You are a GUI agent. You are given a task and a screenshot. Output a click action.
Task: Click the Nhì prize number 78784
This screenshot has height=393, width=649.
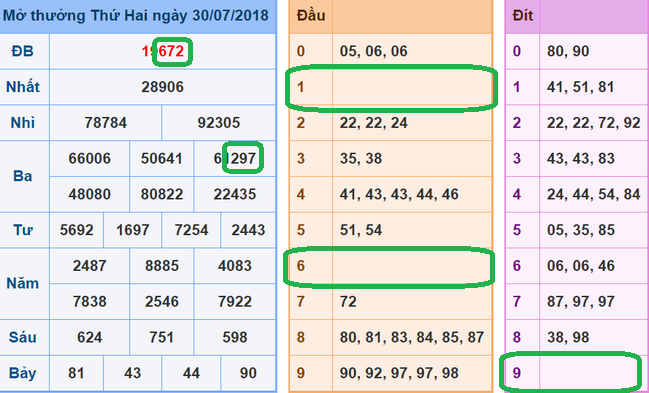[106, 123]
